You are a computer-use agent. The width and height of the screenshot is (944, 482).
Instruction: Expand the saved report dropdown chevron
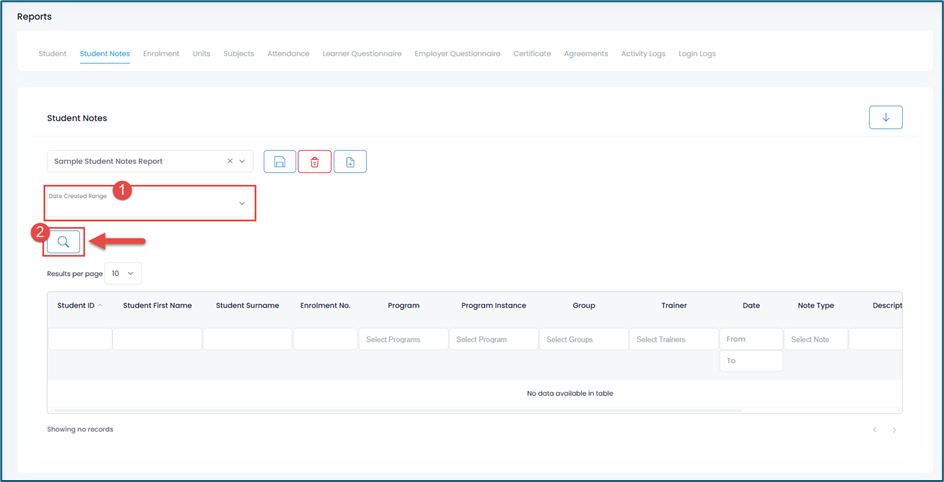(x=242, y=161)
